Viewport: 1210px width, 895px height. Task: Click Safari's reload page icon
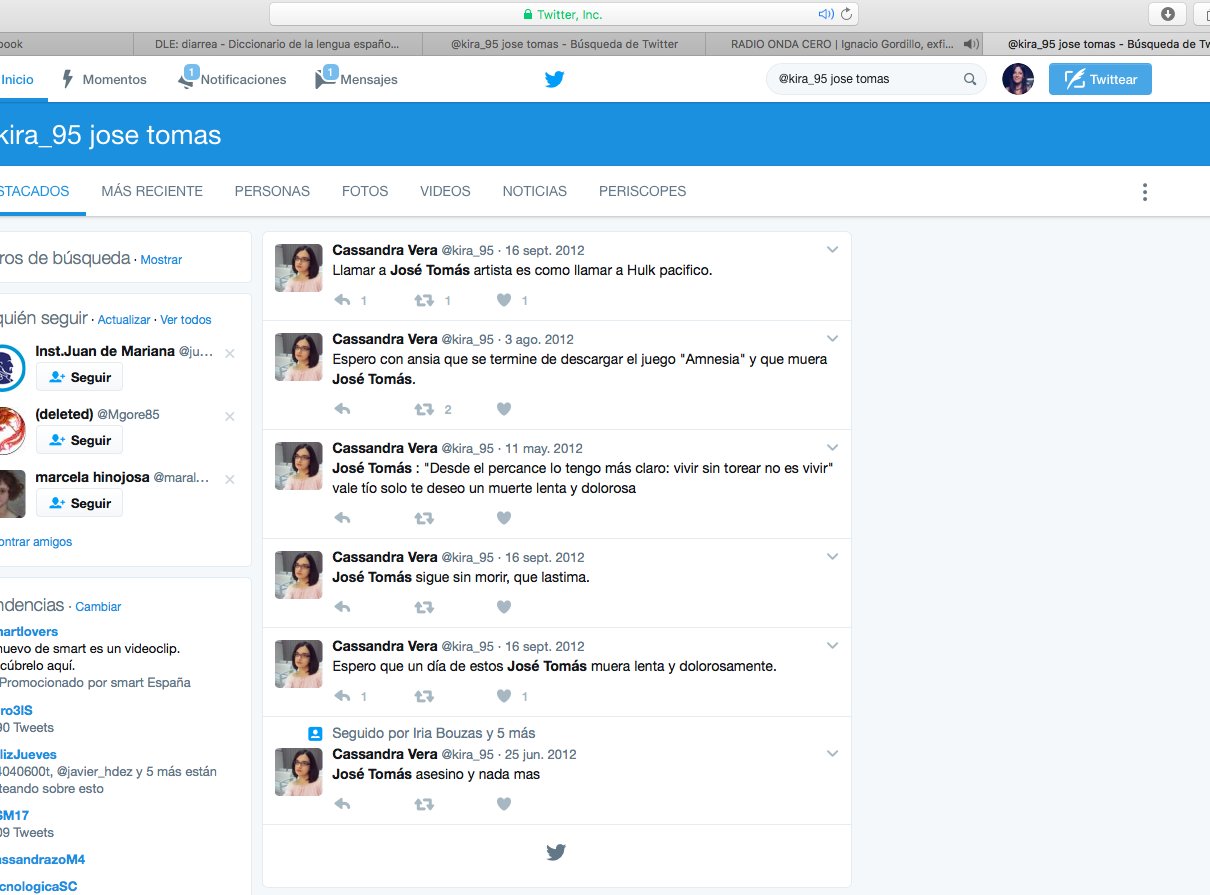coord(846,14)
